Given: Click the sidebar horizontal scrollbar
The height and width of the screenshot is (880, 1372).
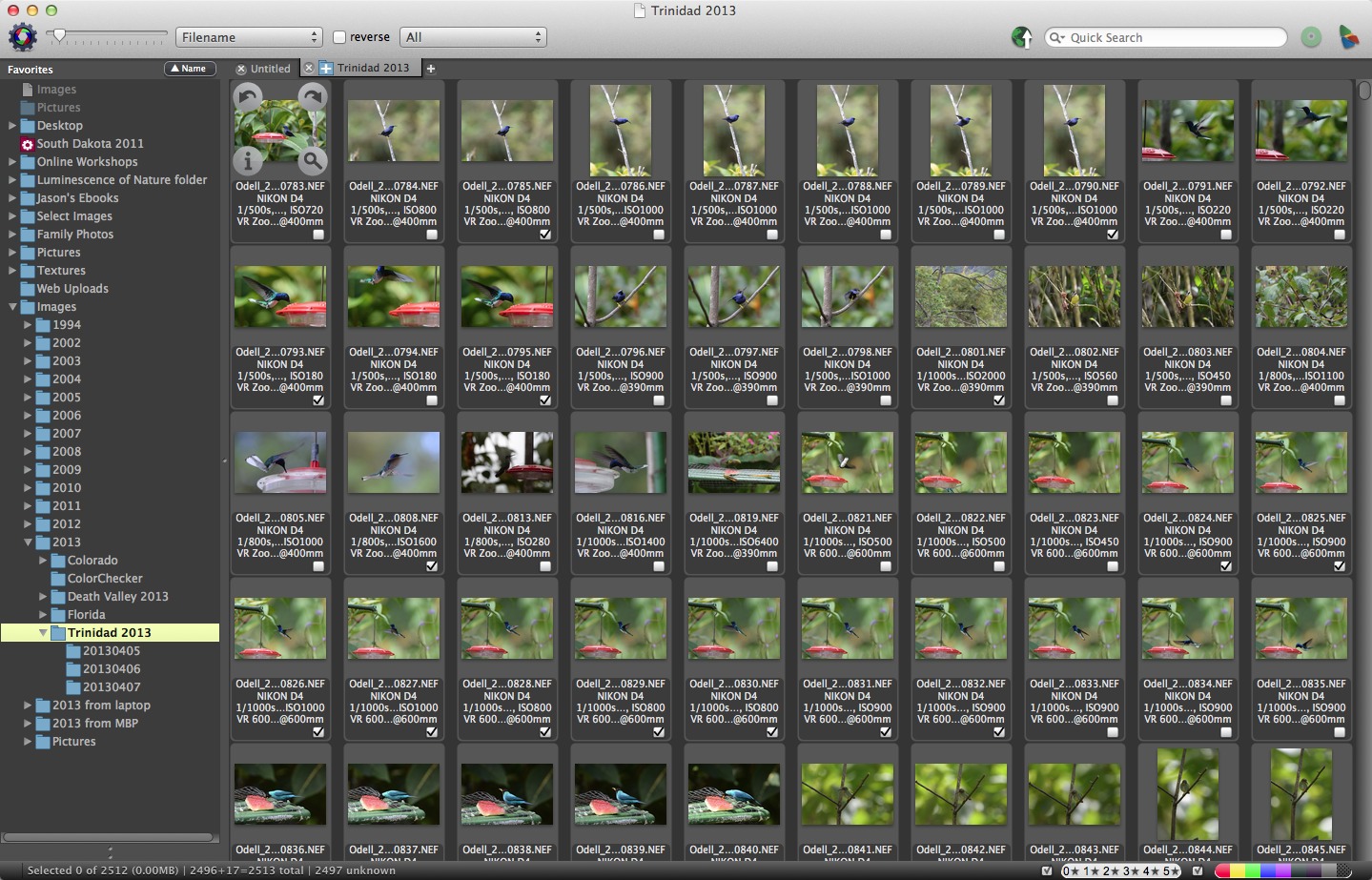Looking at the screenshot, I should click(109, 837).
